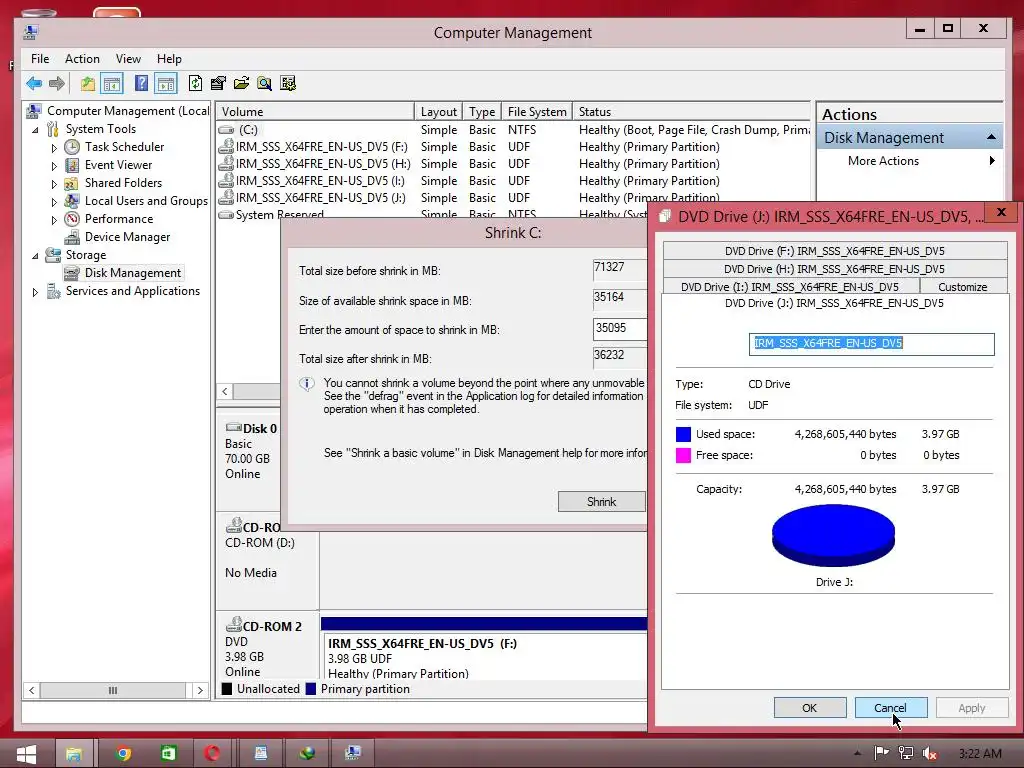Click the Volume column header

(x=315, y=112)
